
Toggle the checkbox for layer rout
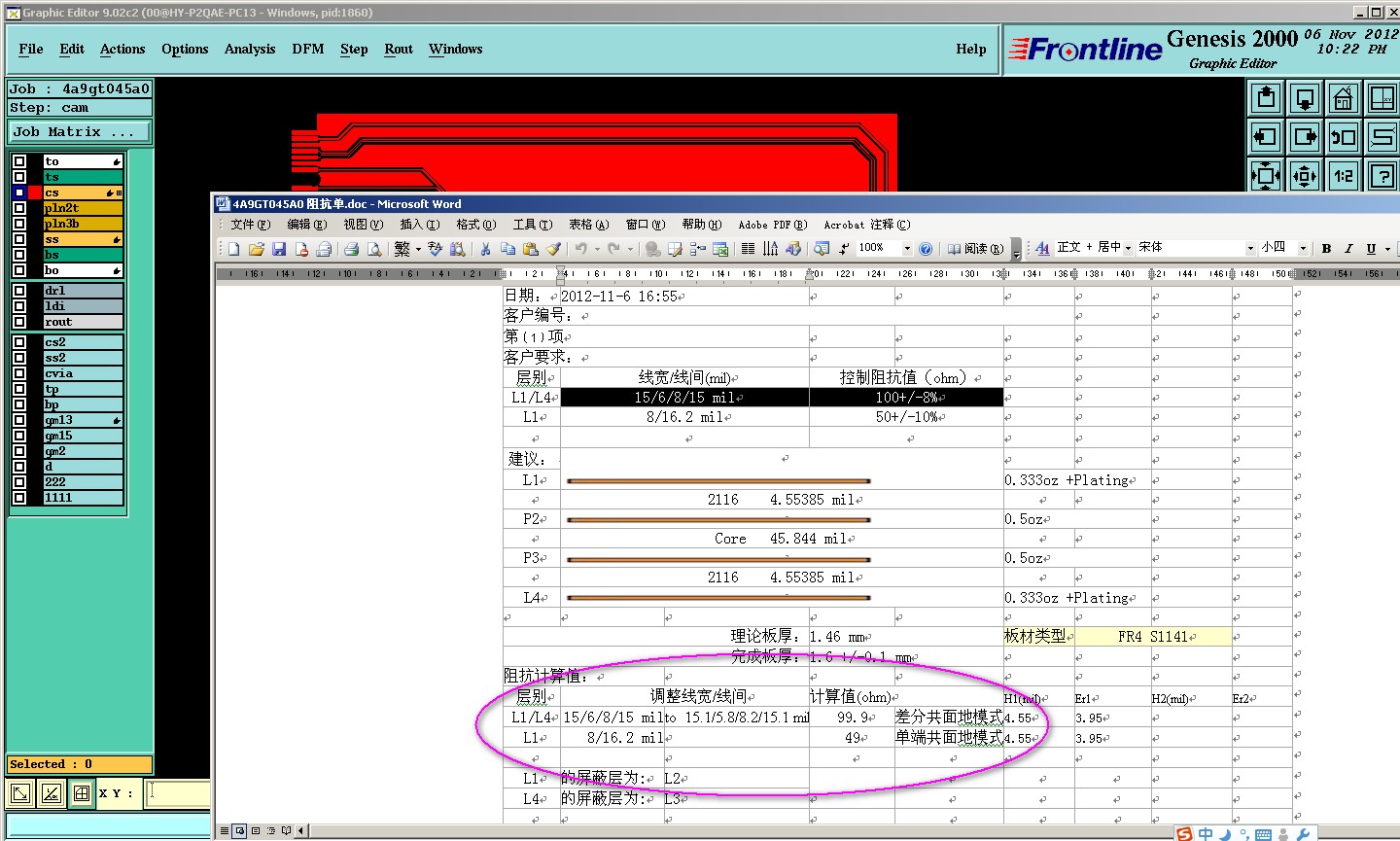point(19,322)
